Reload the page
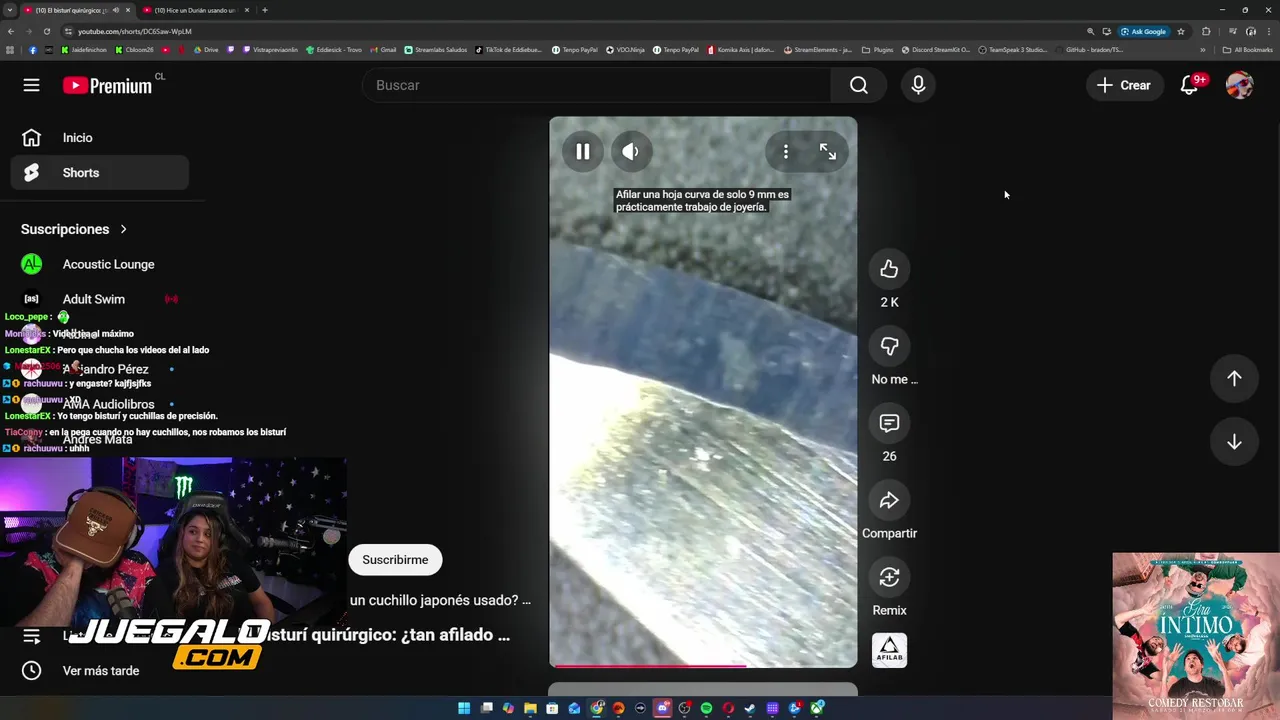This screenshot has width=1280, height=720. (x=46, y=31)
